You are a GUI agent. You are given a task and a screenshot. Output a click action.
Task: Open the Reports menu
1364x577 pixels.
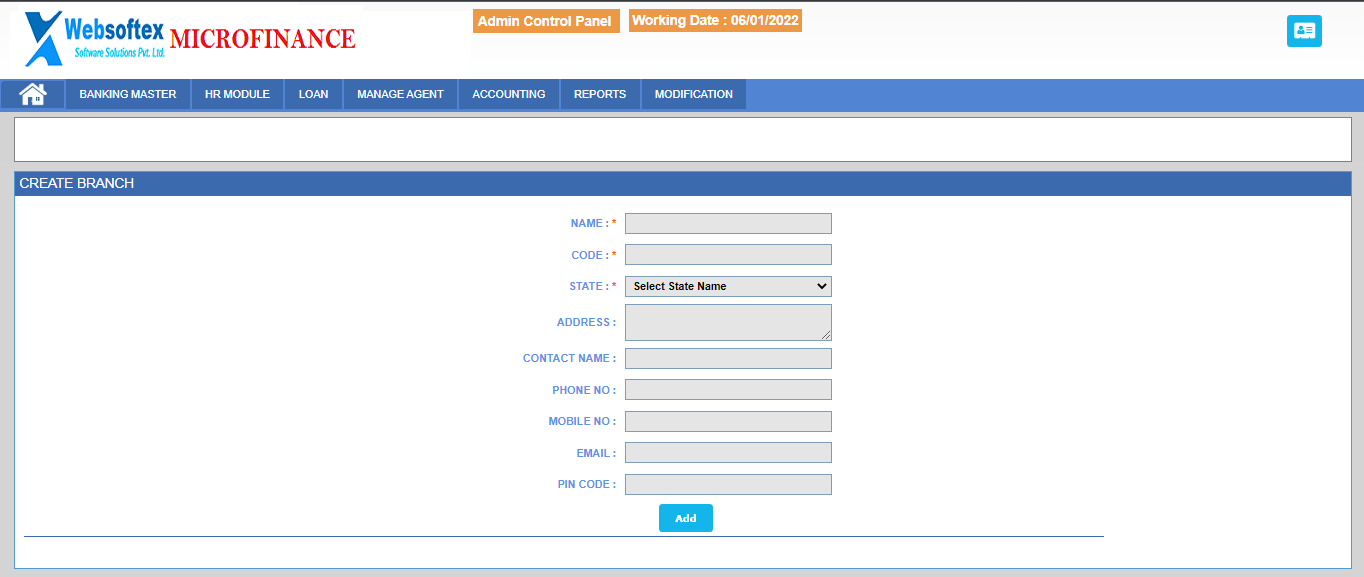click(x=600, y=94)
